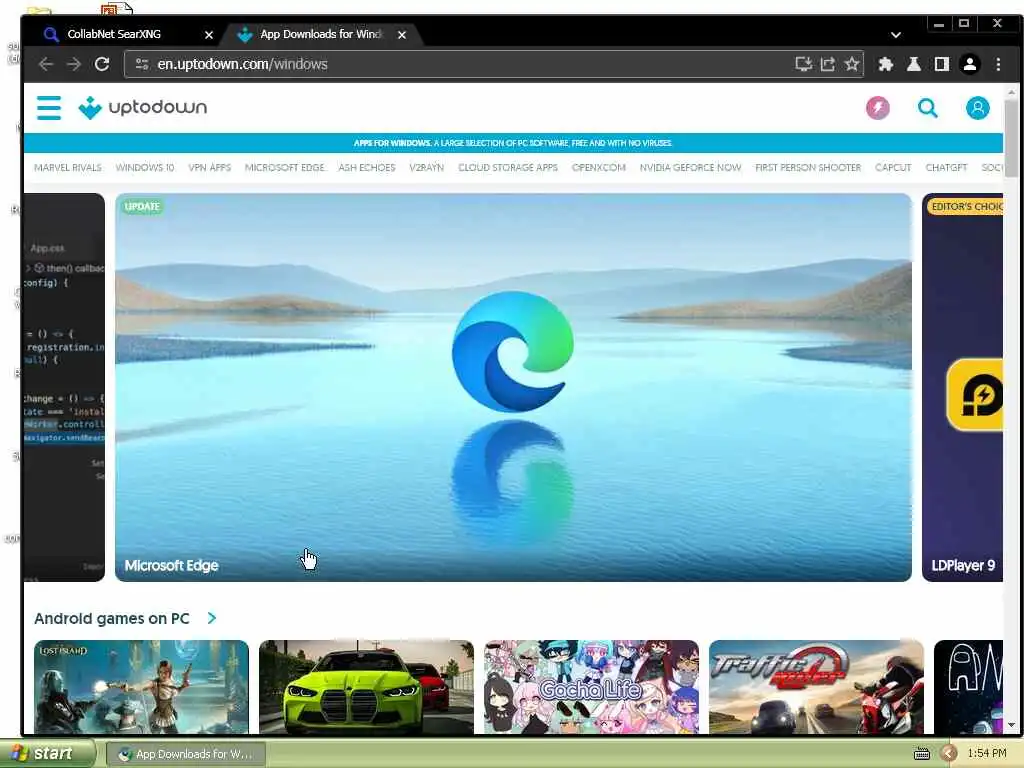Share this page via the share icon

(x=827, y=64)
